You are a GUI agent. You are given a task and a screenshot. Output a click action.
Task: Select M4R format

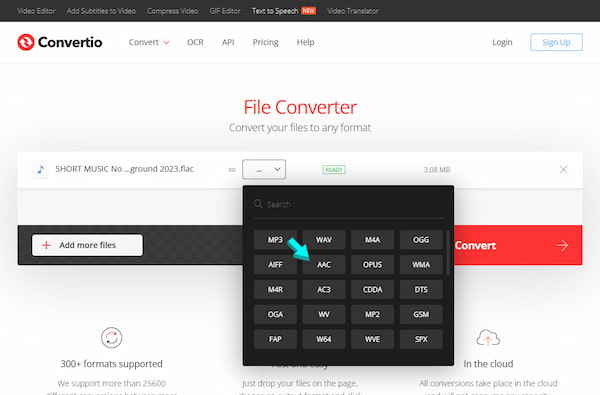click(275, 290)
